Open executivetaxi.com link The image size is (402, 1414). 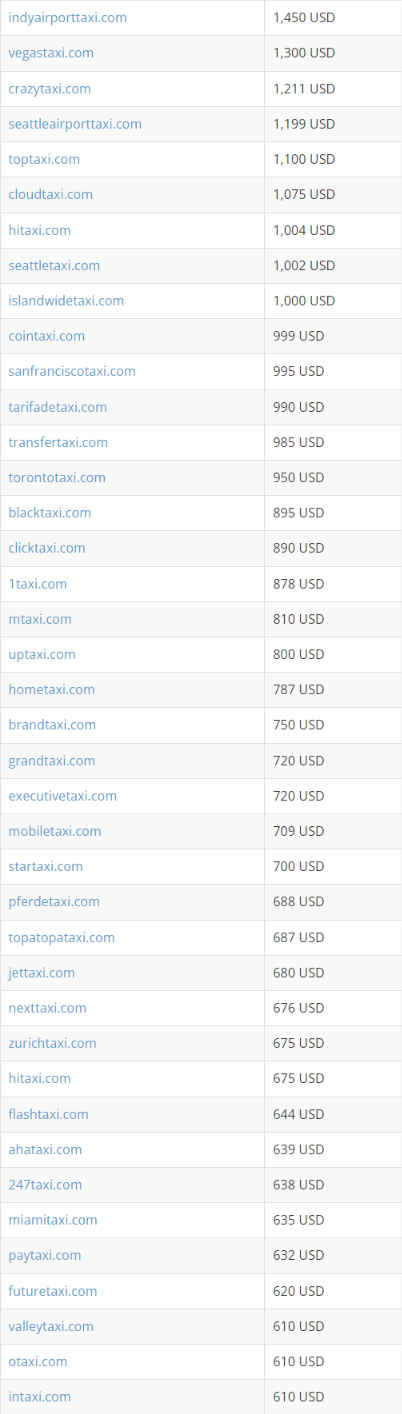(x=62, y=796)
